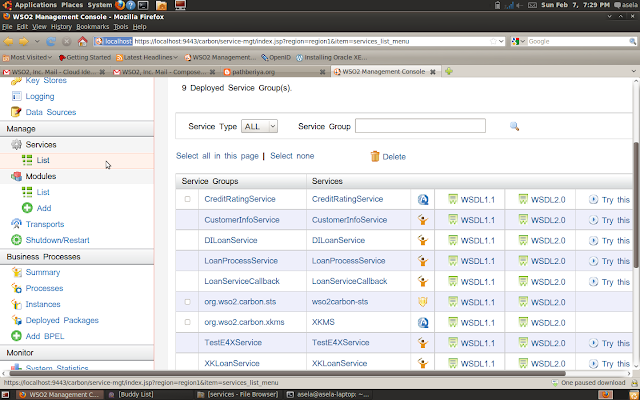
Task: Click the BPEL icon in CustomerInfoService row
Action: [x=423, y=220]
